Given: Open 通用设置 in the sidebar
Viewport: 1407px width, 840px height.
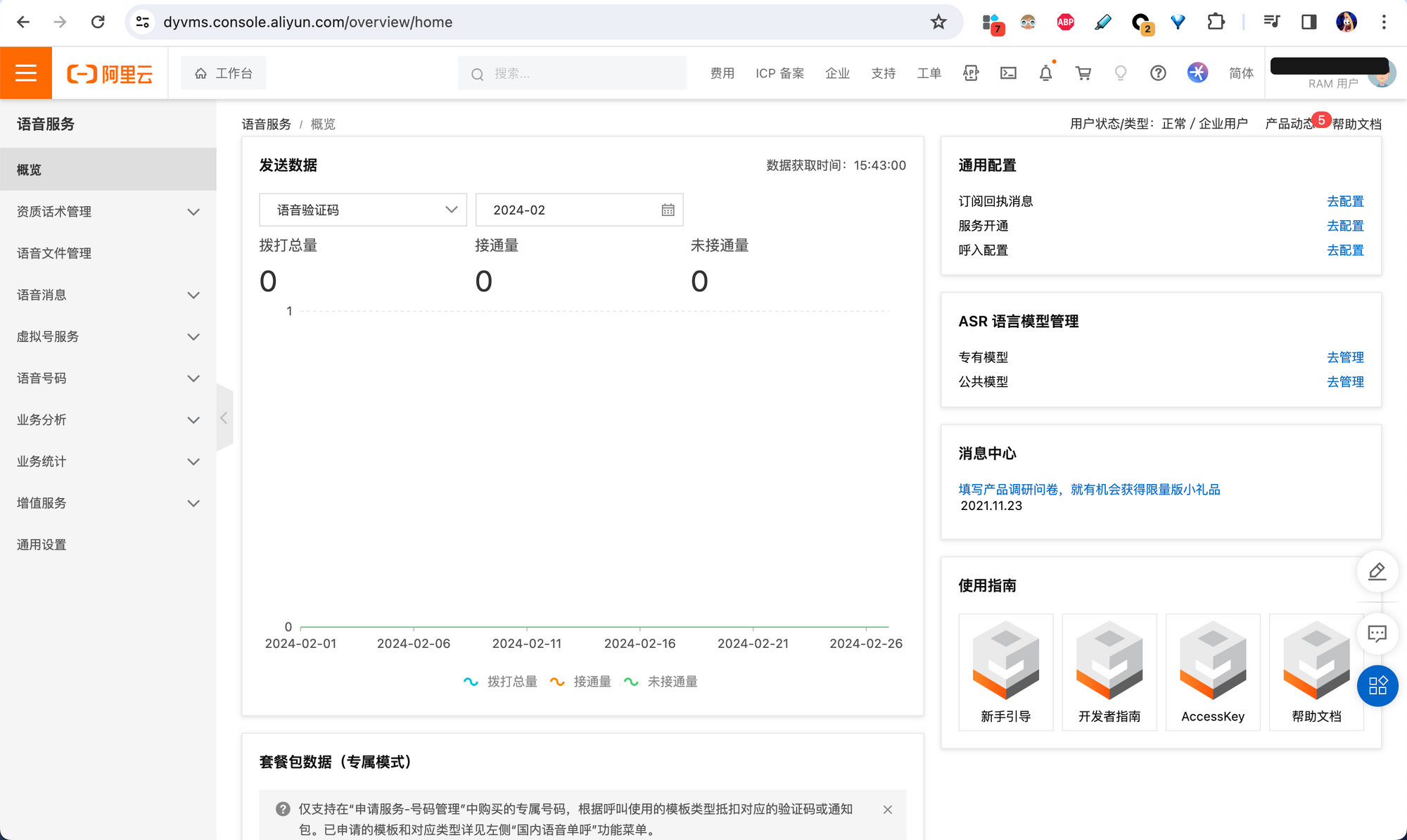Looking at the screenshot, I should pos(42,545).
